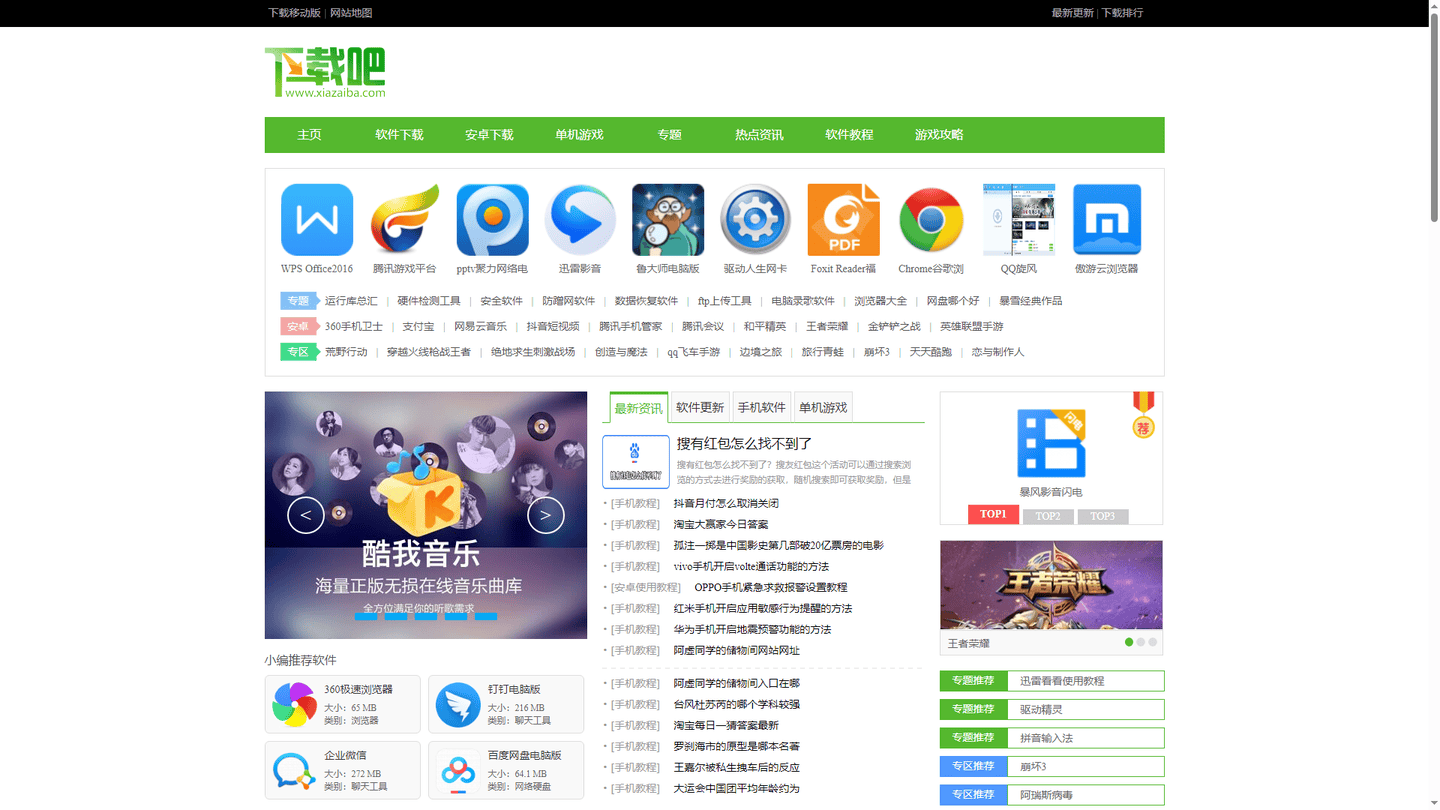Open the Chrome谷歌浏 icon

tap(931, 220)
